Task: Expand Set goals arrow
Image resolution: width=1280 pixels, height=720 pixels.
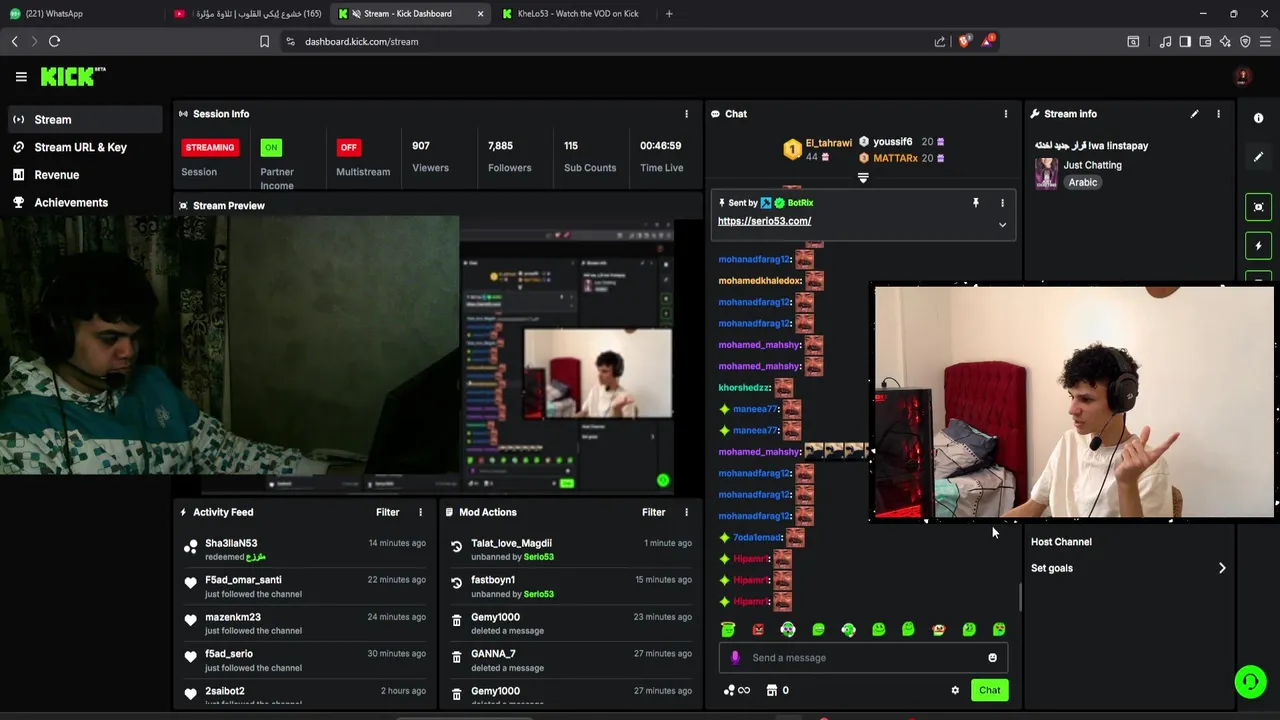Action: [1222, 568]
